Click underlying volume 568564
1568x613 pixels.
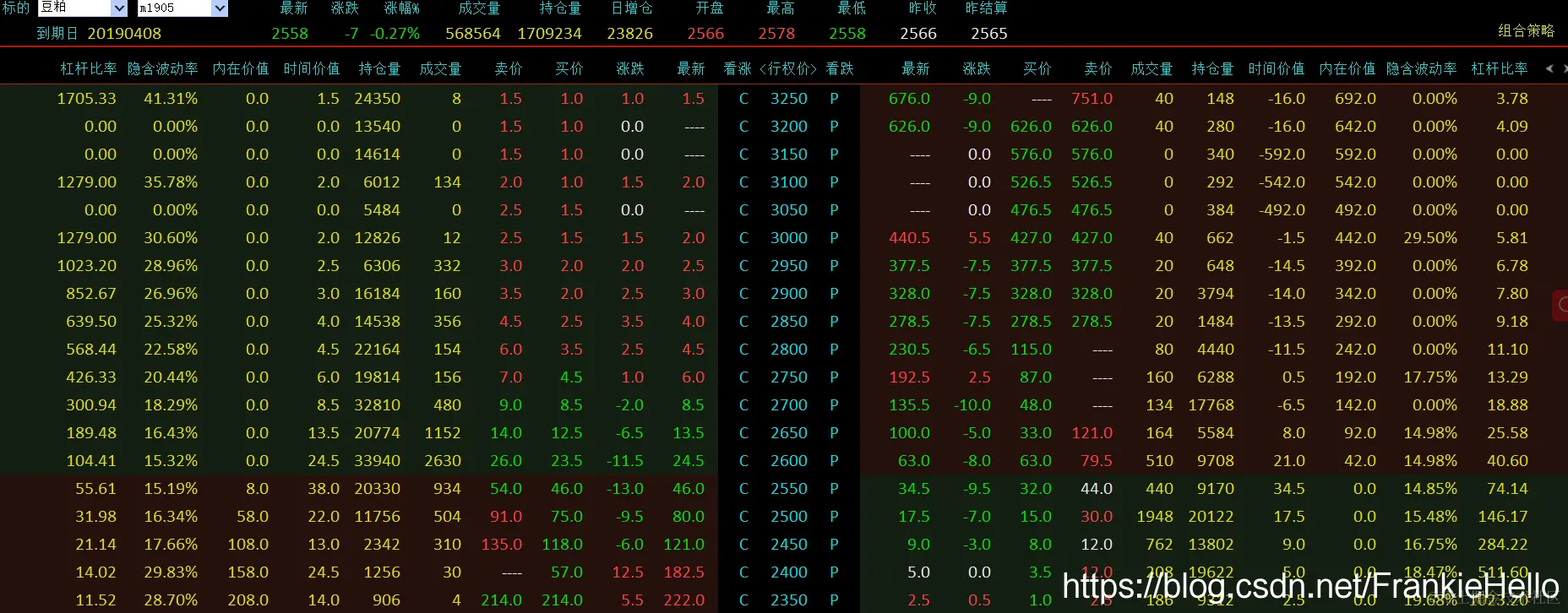[473, 34]
